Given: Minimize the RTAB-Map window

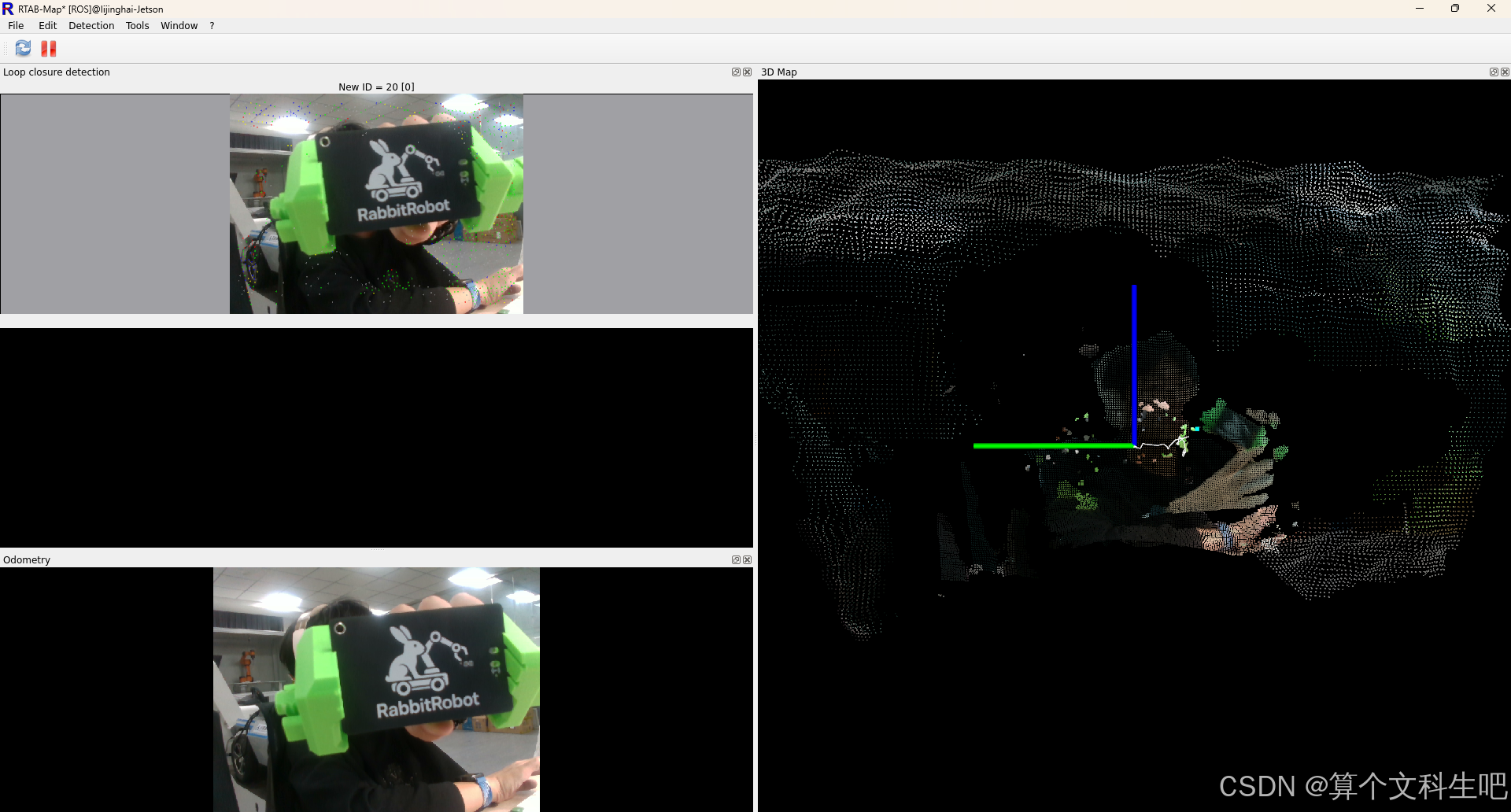Looking at the screenshot, I should (1420, 9).
